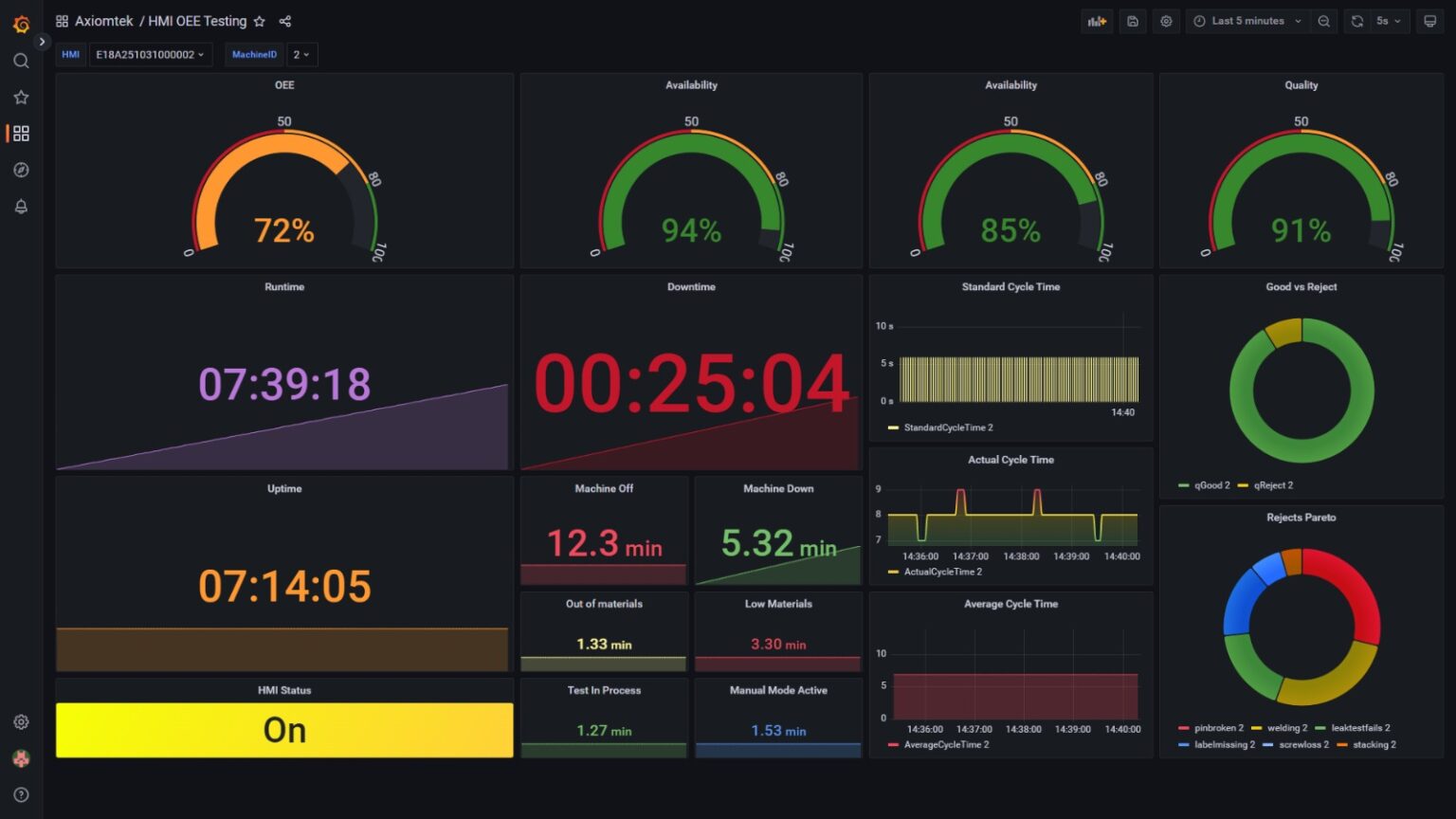This screenshot has height=819, width=1456.
Task: Open the dashboard settings gear icon
Action: coord(1166,21)
